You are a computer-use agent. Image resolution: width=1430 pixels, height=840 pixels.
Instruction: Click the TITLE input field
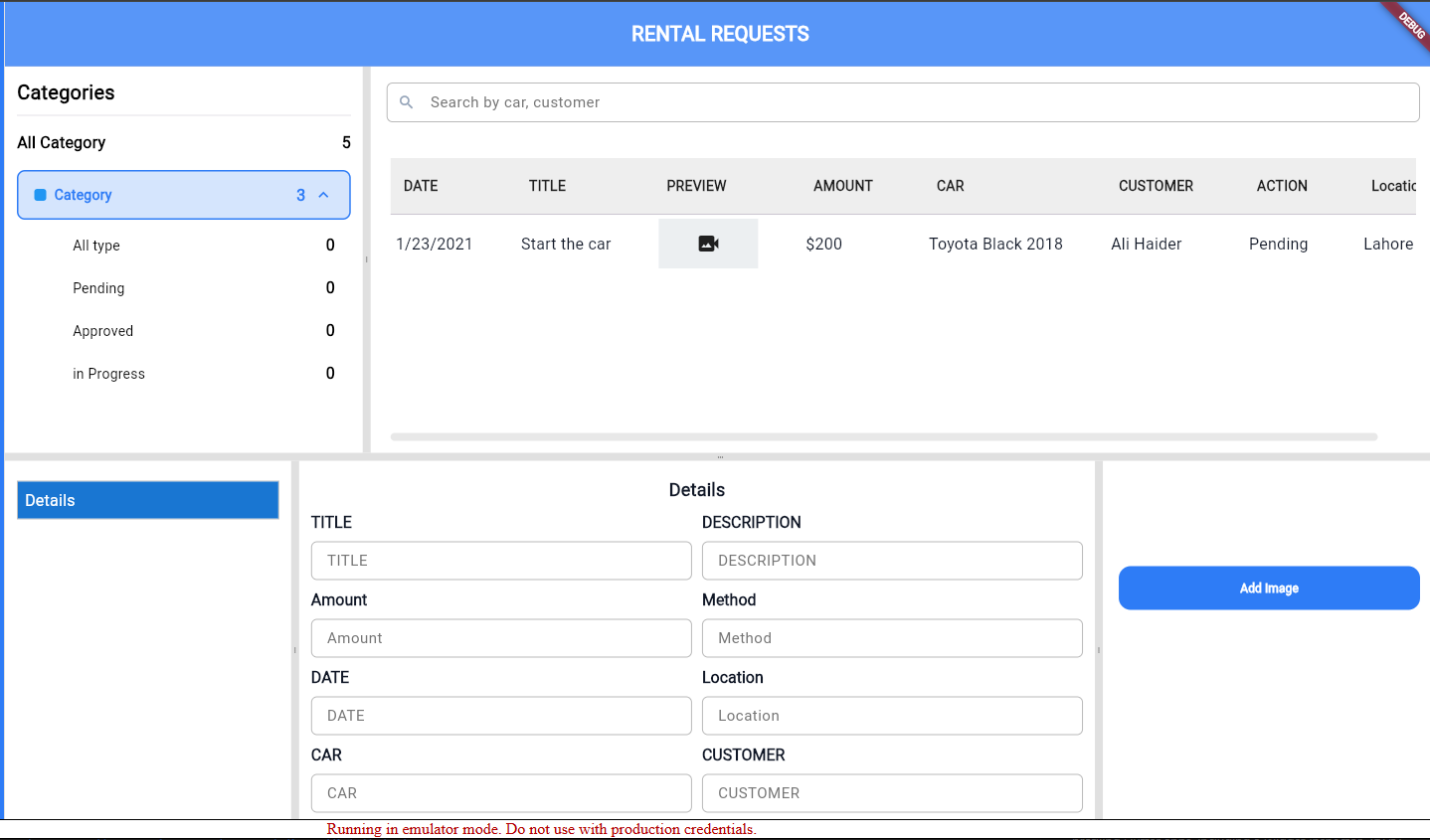(x=501, y=561)
